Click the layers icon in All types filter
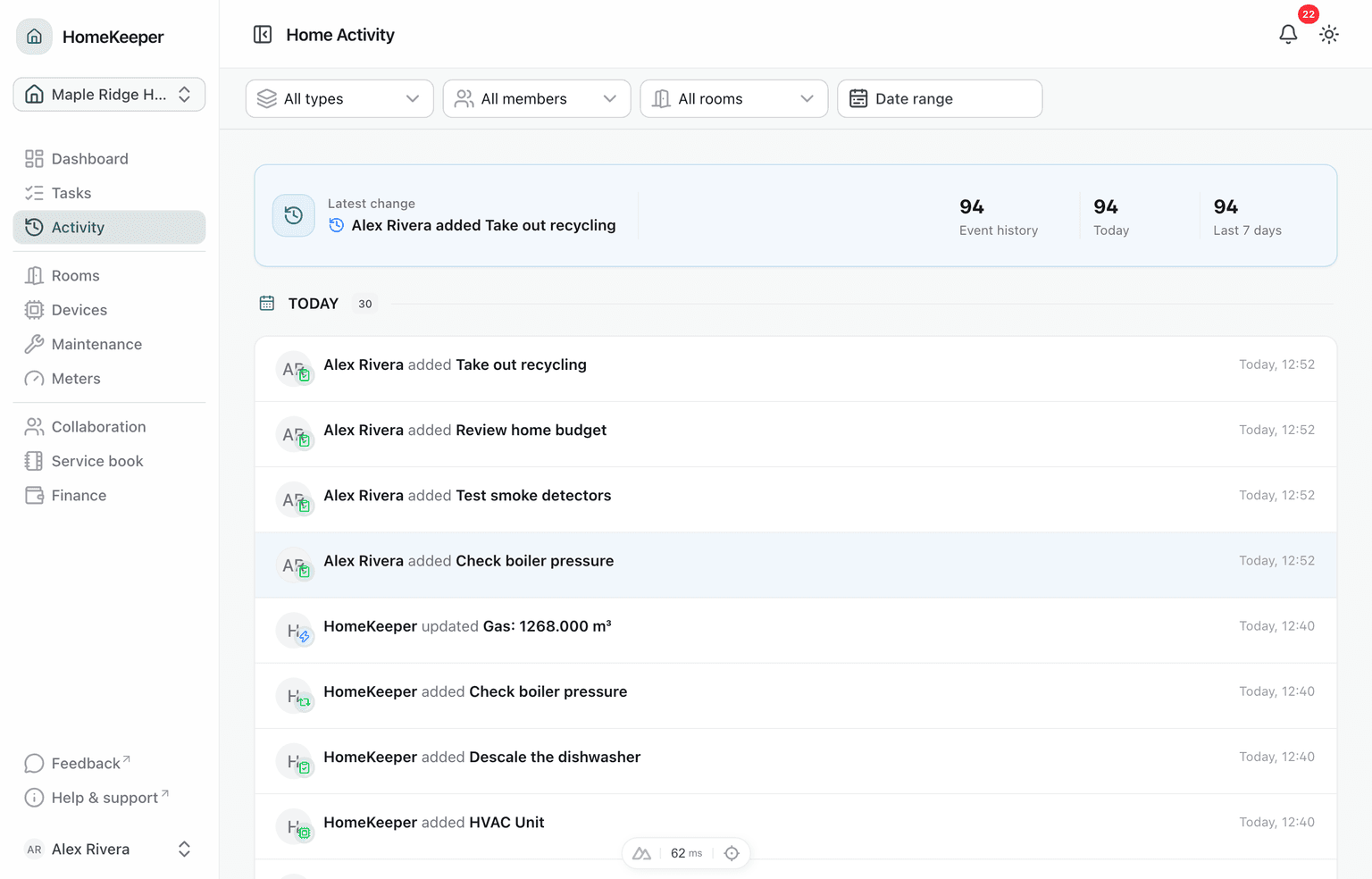 click(267, 98)
